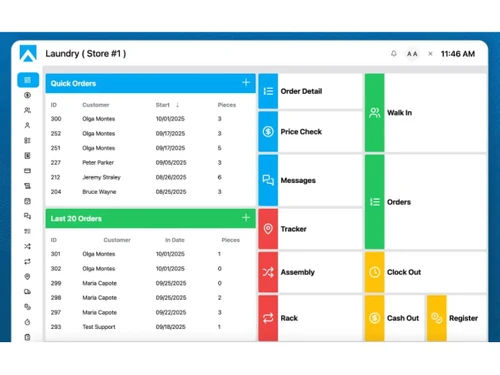The height and width of the screenshot is (375, 500).
Task: Click the credit card icon in sidebar
Action: click(x=28, y=171)
